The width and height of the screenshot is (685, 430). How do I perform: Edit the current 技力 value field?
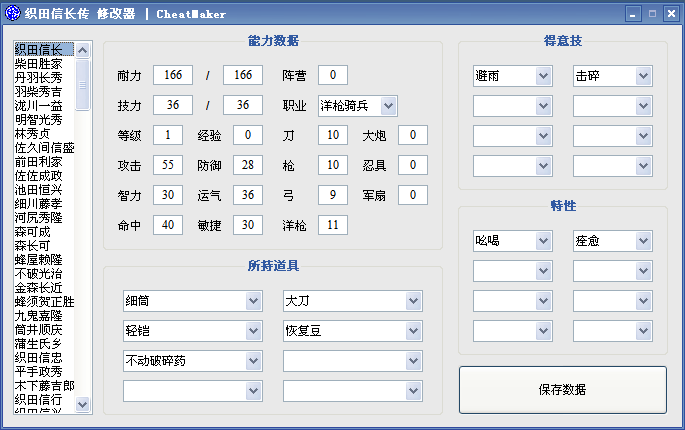tap(173, 105)
